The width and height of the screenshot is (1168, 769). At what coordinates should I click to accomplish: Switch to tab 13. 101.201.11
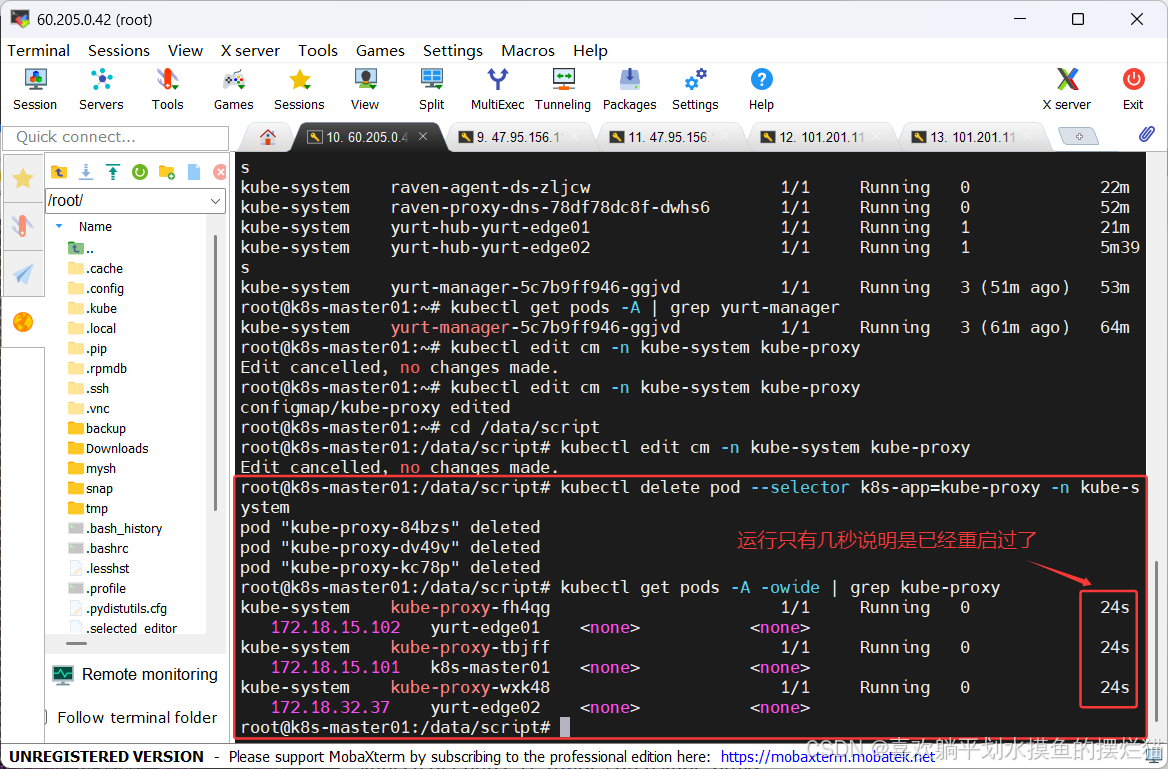coord(972,137)
